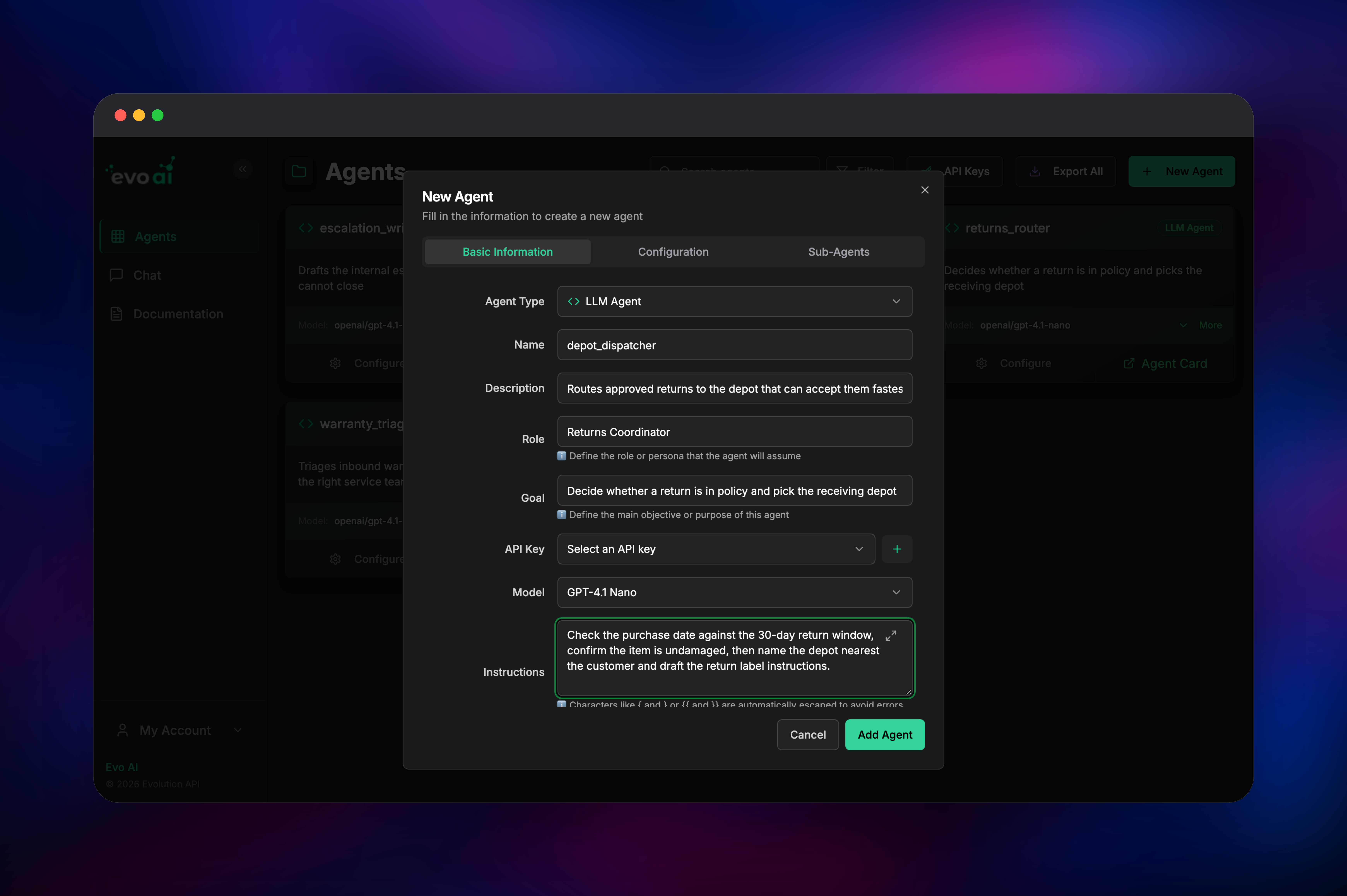Image resolution: width=1347 pixels, height=896 pixels.
Task: Open the Model dropdown showing GPT-4.1 Nano
Action: (x=734, y=593)
